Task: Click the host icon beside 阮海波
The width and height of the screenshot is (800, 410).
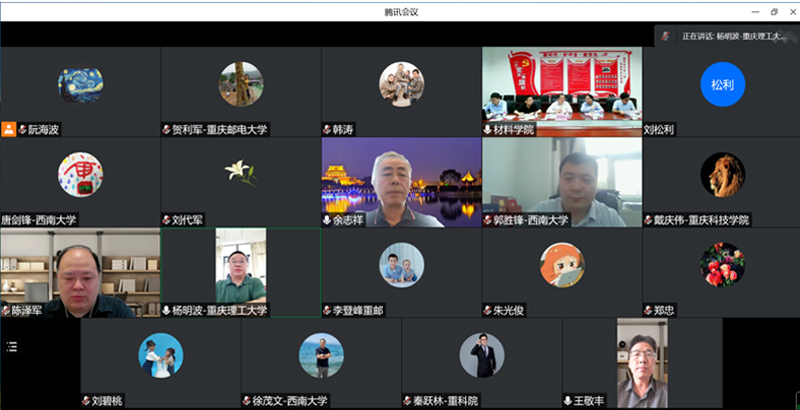Action: (x=8, y=130)
